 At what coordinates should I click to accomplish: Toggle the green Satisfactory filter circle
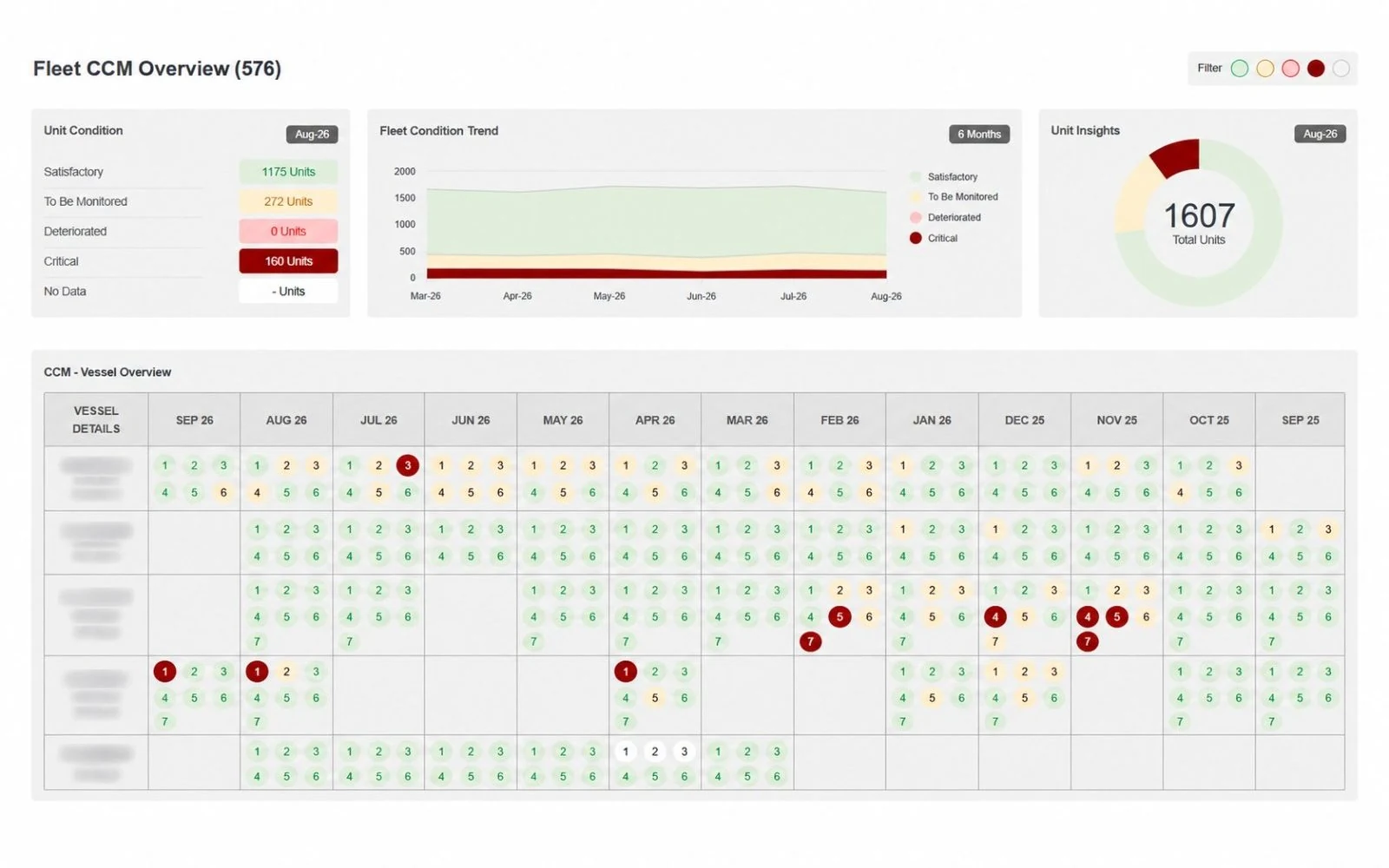1240,69
